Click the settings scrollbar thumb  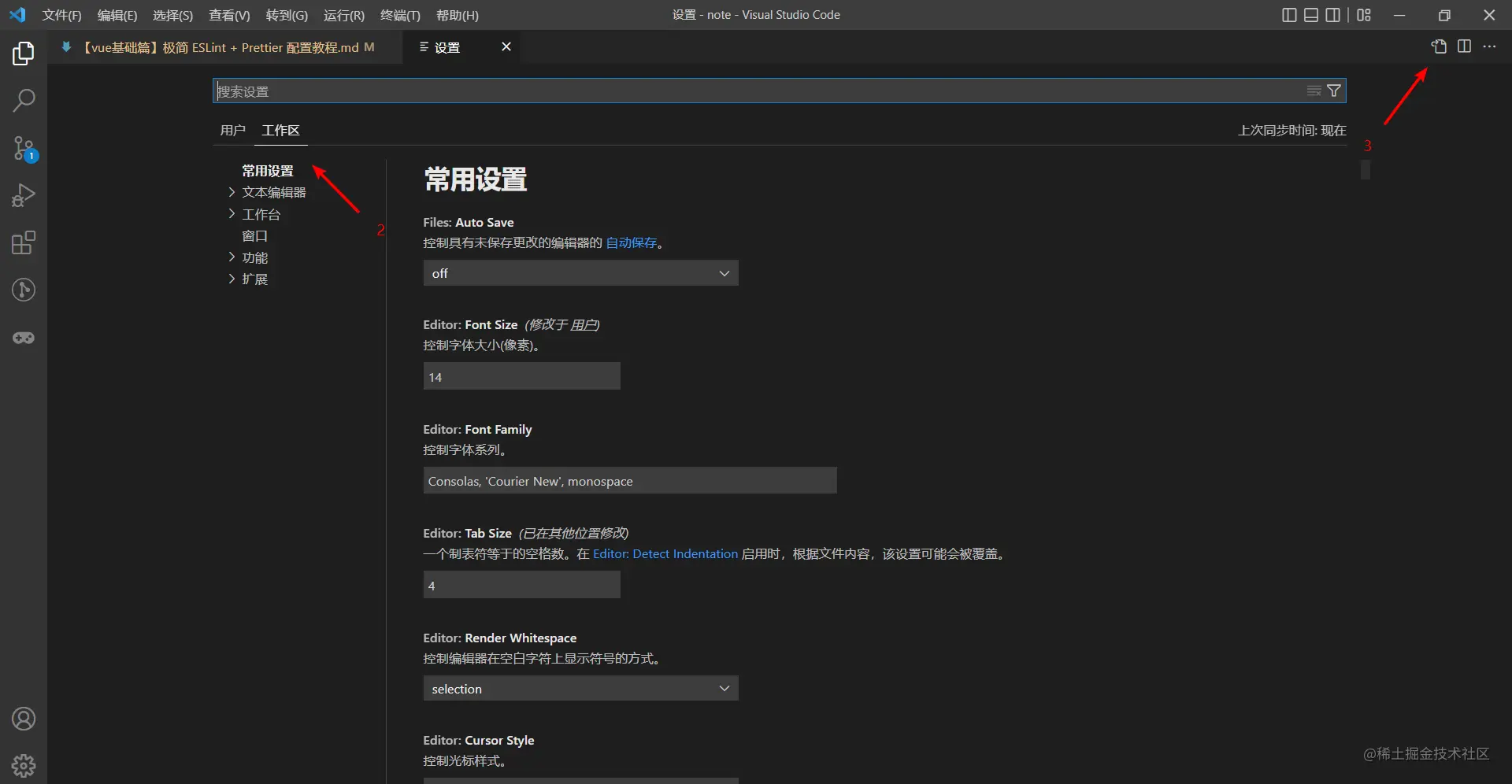point(1366,169)
